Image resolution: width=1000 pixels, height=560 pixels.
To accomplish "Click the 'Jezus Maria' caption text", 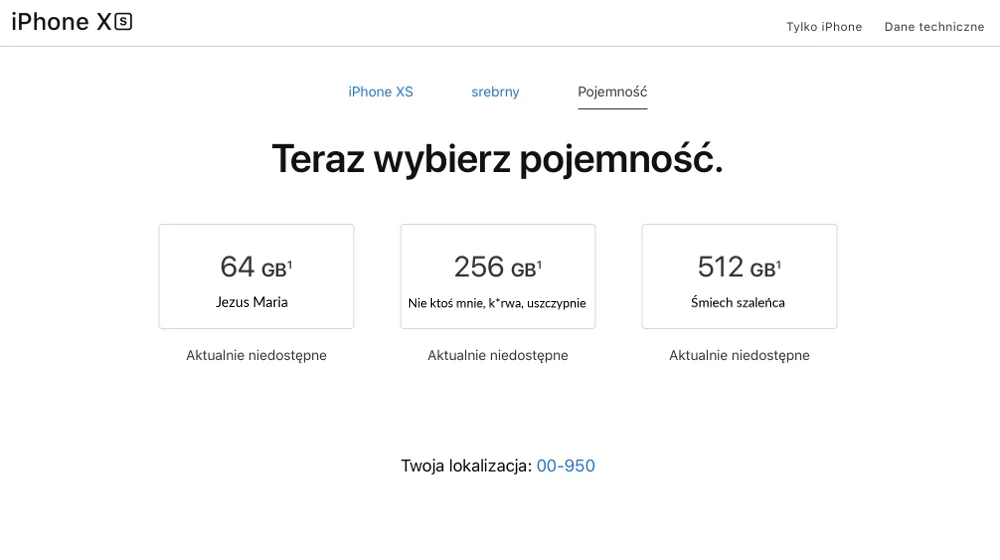I will point(252,302).
